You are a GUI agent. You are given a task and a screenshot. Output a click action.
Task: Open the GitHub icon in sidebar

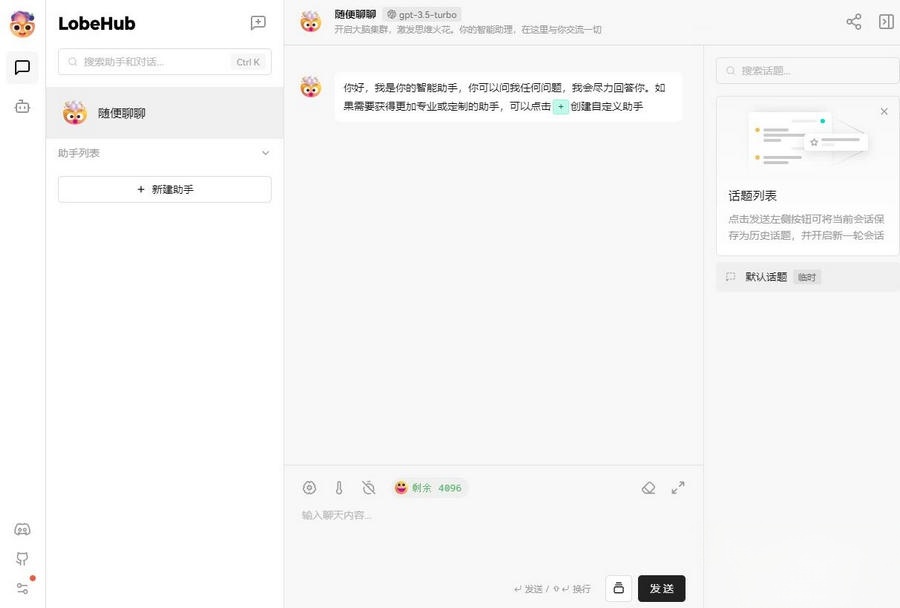22,559
